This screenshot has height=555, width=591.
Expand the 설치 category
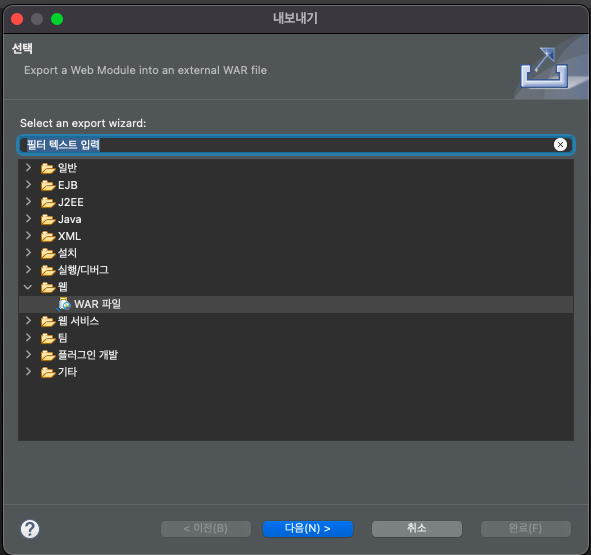[28, 252]
